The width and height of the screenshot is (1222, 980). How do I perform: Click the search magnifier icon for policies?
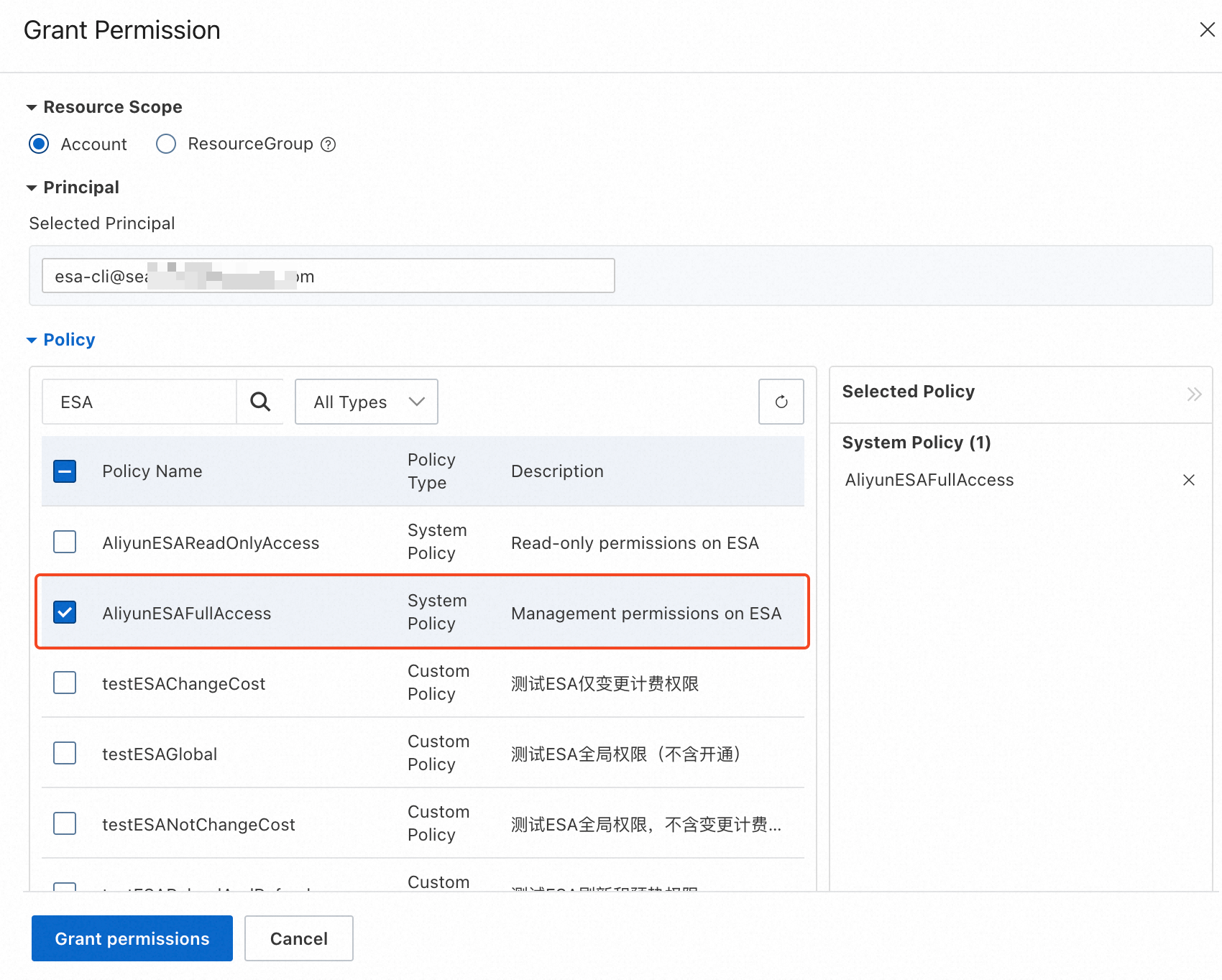260,402
